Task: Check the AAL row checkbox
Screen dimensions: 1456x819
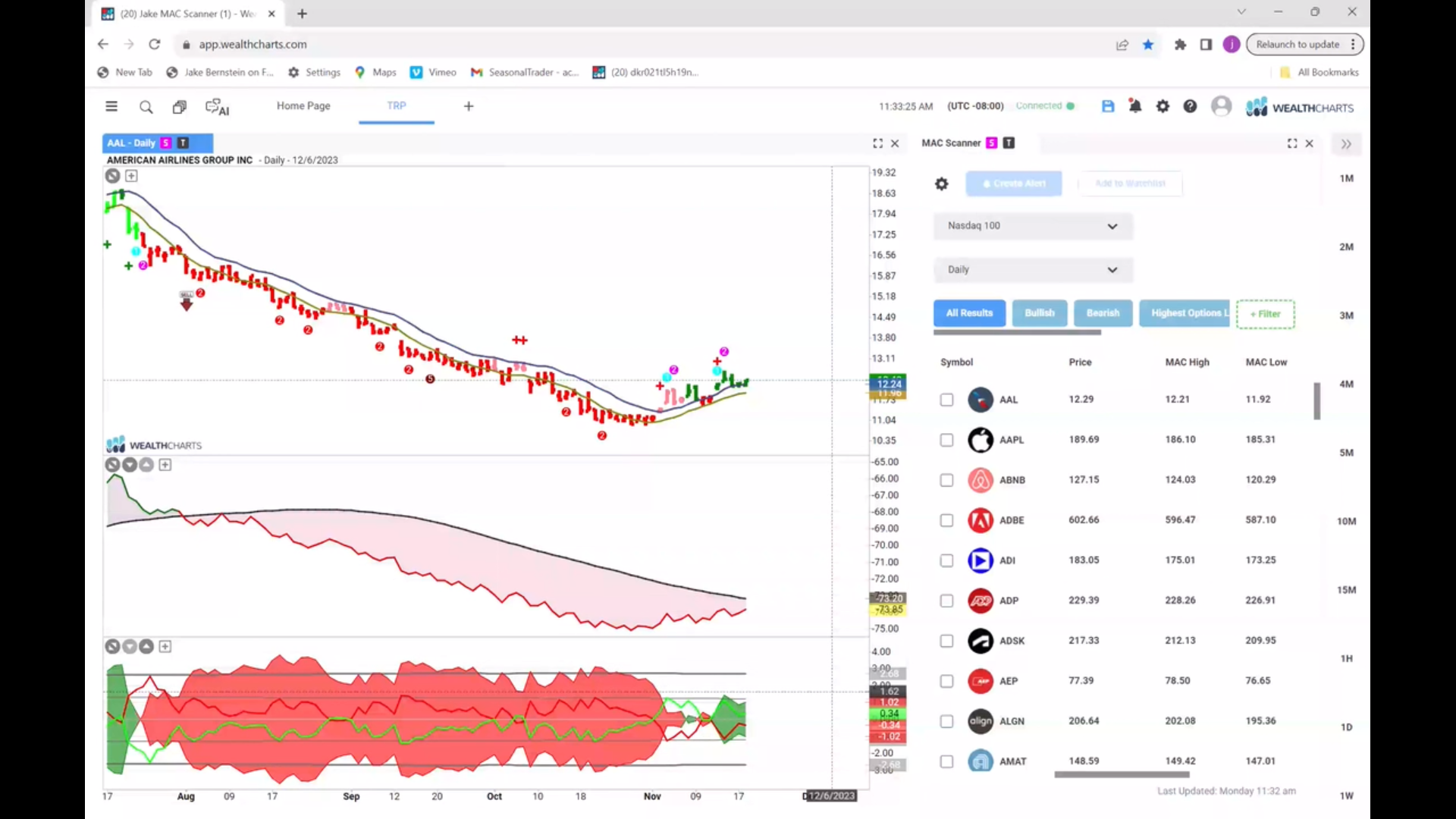Action: click(x=946, y=400)
